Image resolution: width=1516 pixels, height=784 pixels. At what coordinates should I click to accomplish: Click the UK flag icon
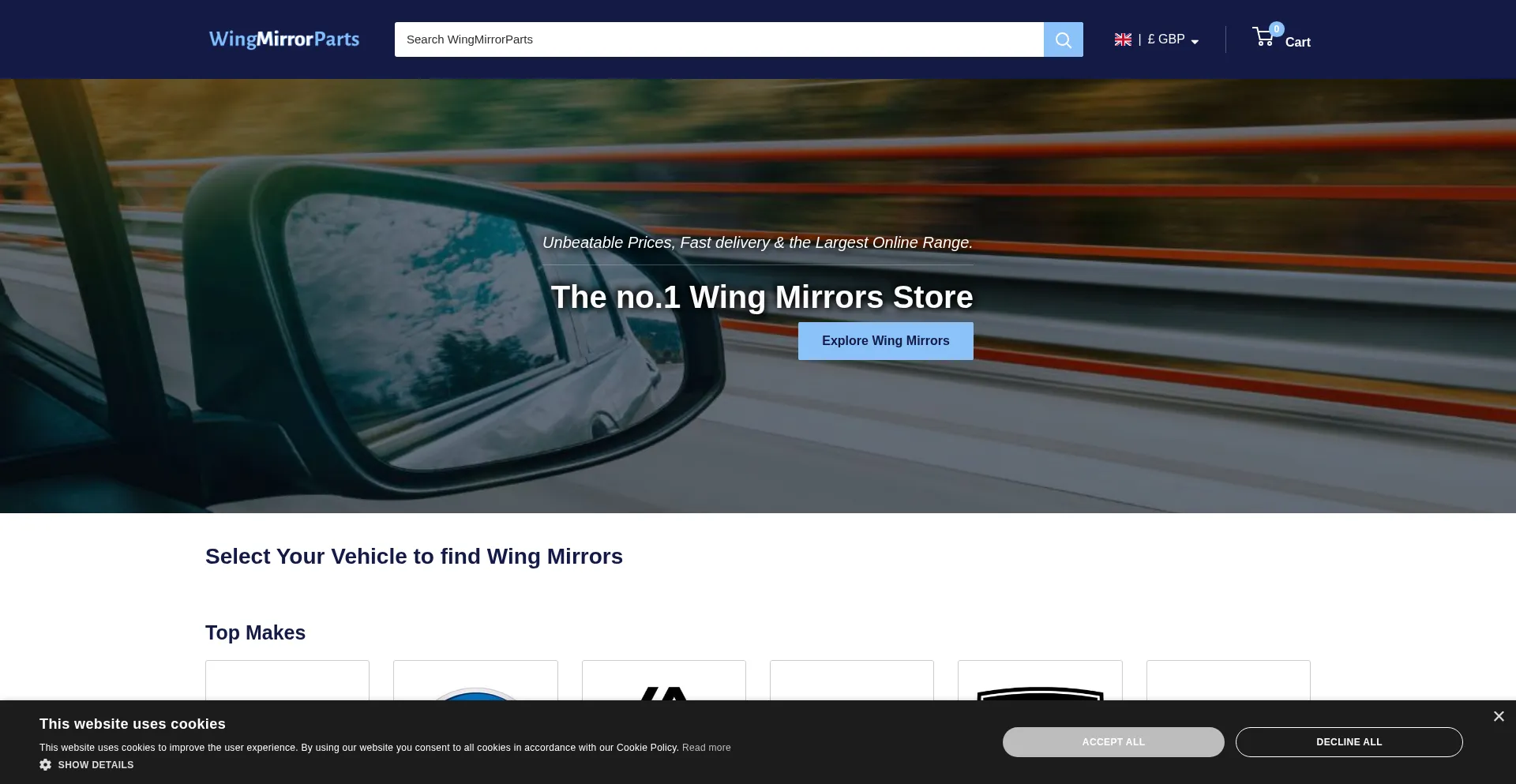click(x=1123, y=39)
